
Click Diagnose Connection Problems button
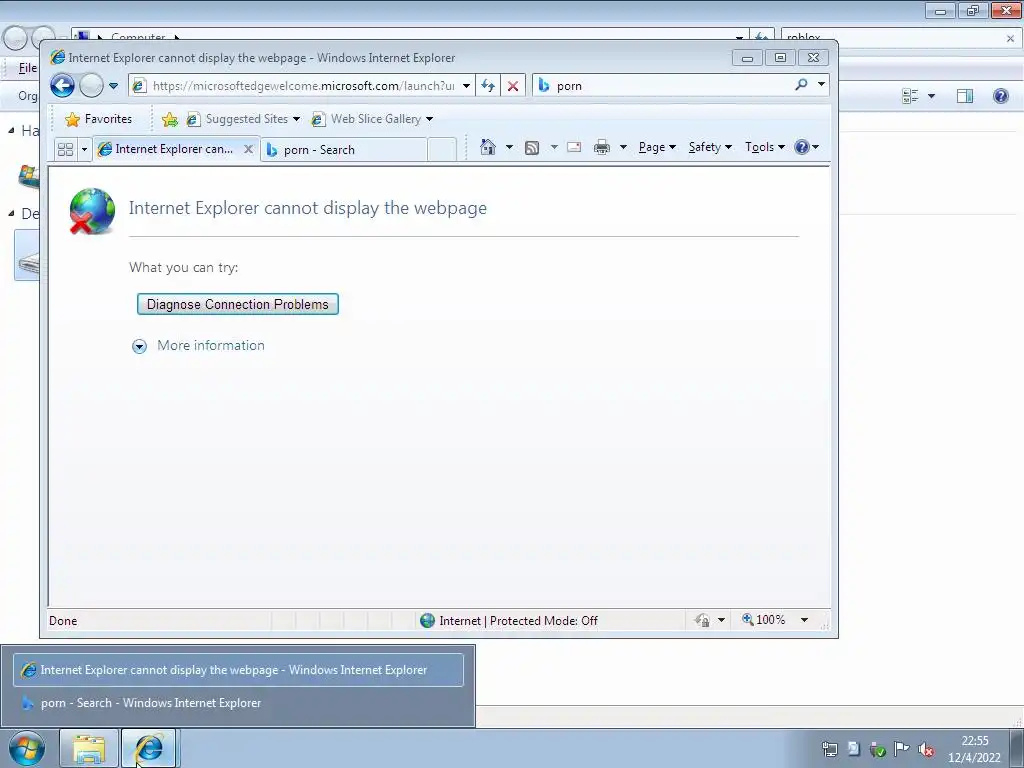pos(238,304)
